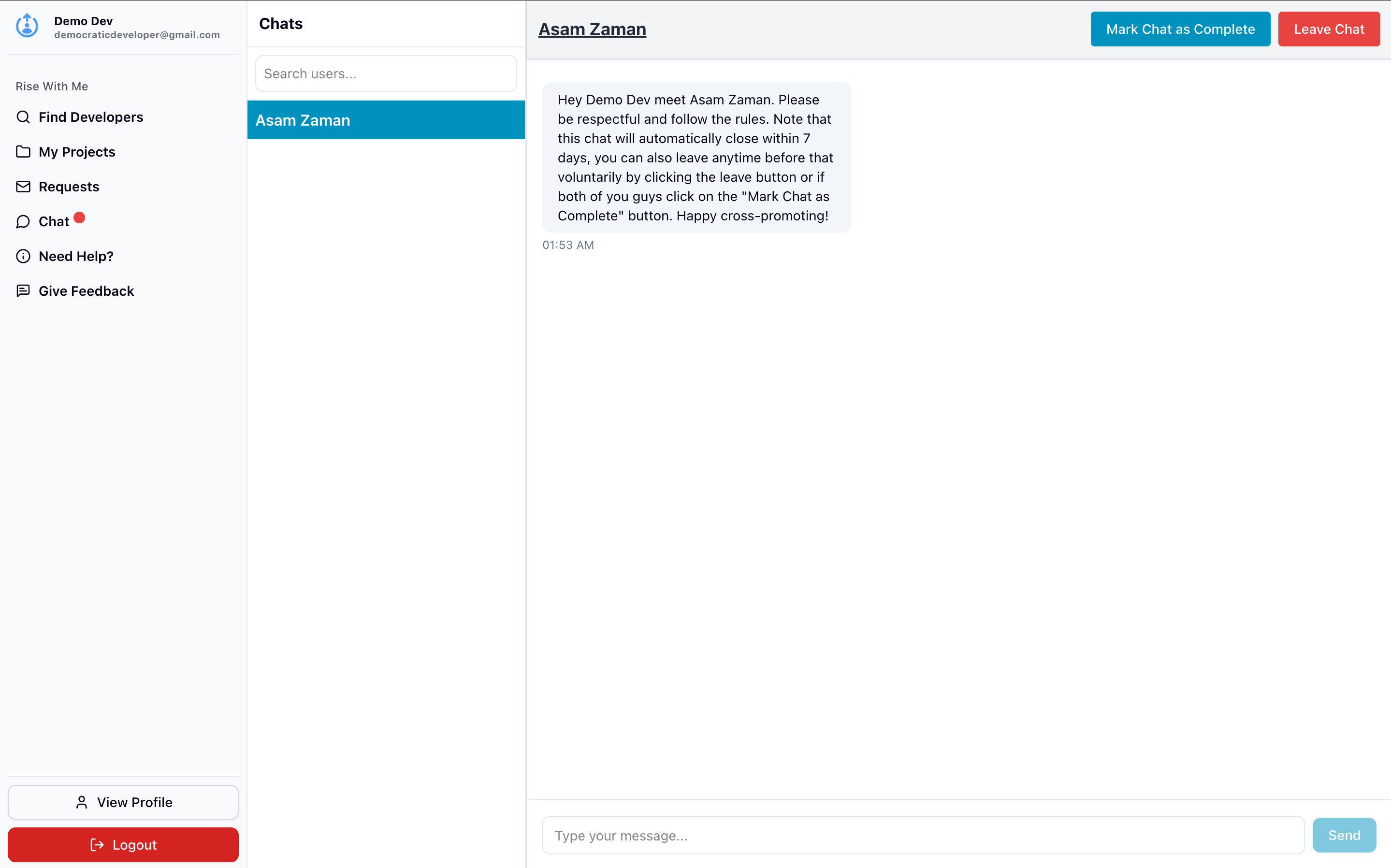Click the red chat notification dot
The height and width of the screenshot is (868, 1391).
point(79,217)
